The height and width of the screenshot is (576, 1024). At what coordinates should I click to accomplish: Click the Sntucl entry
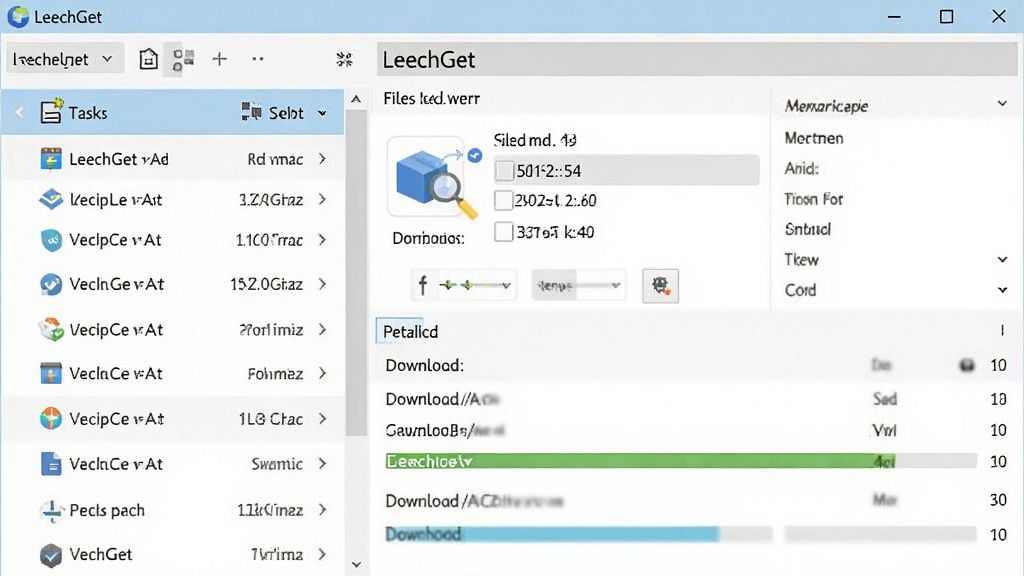pos(808,229)
